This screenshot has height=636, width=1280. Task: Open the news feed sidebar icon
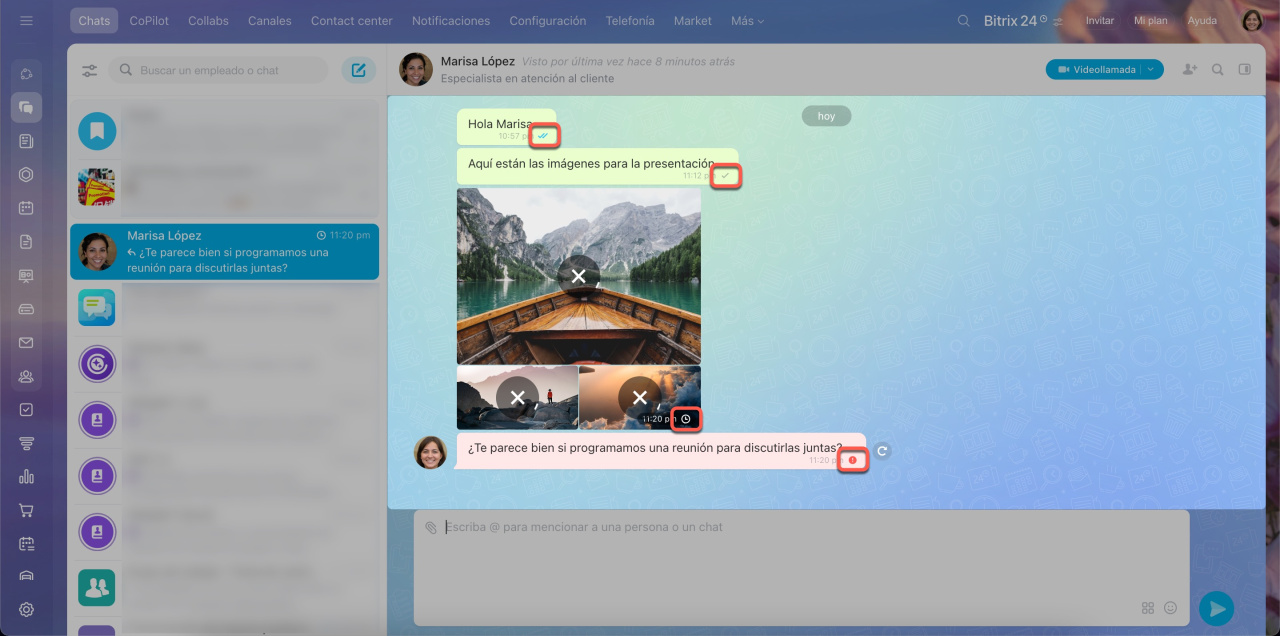pos(26,141)
